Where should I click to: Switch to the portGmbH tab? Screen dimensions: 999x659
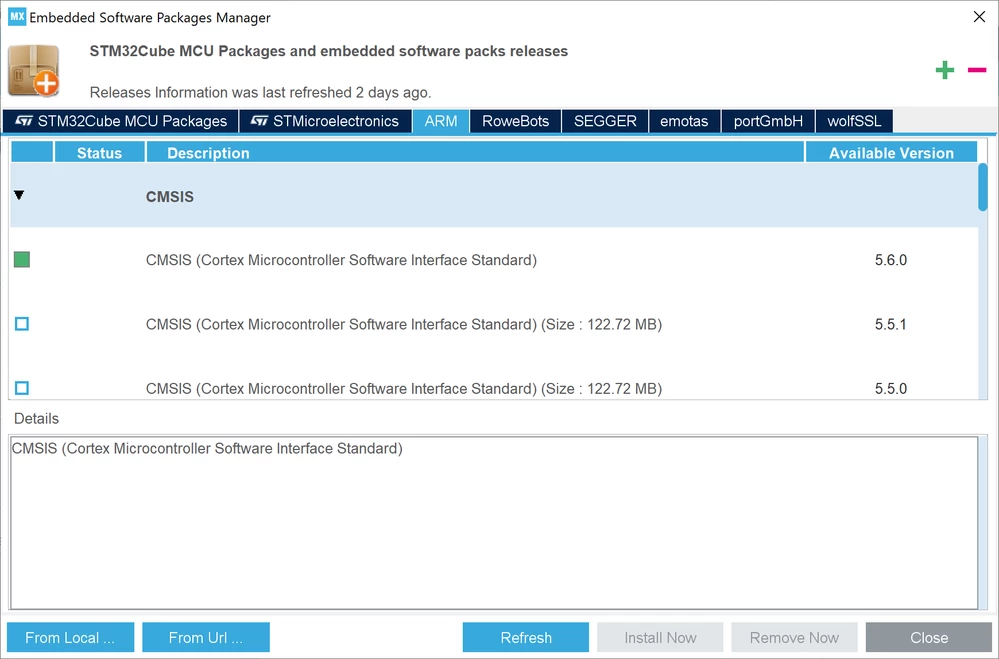(x=768, y=121)
